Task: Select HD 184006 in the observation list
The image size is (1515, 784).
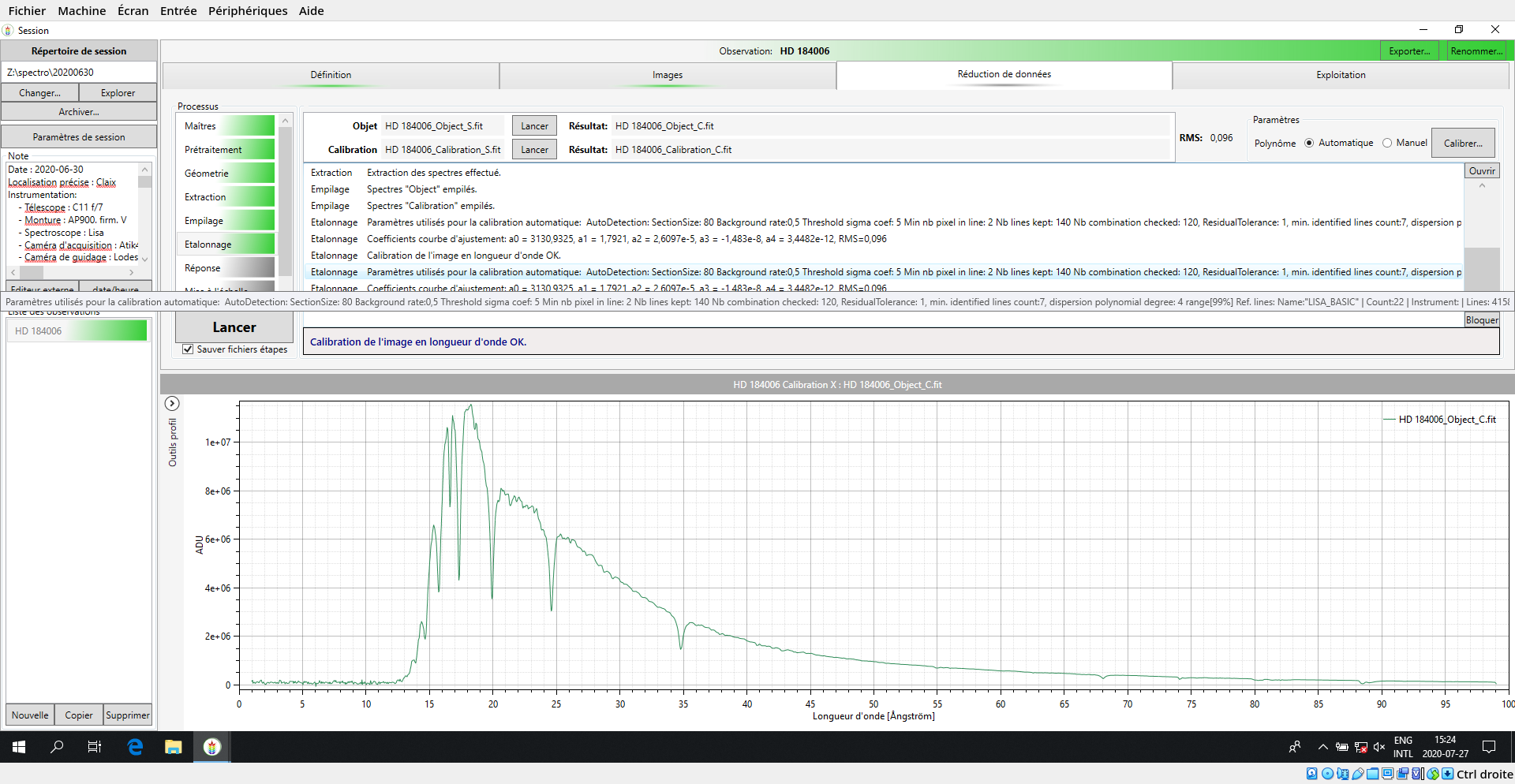Action: coord(77,331)
